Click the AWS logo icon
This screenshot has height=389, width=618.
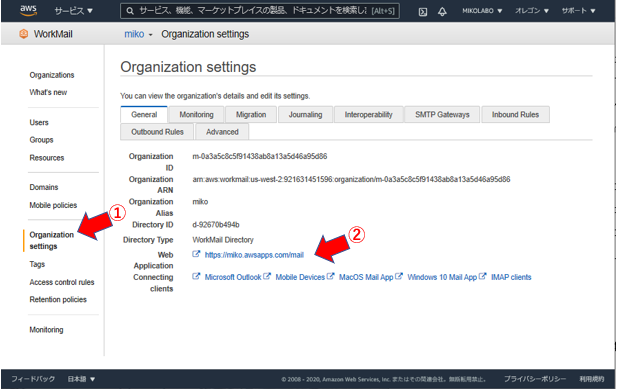tap(28, 10)
